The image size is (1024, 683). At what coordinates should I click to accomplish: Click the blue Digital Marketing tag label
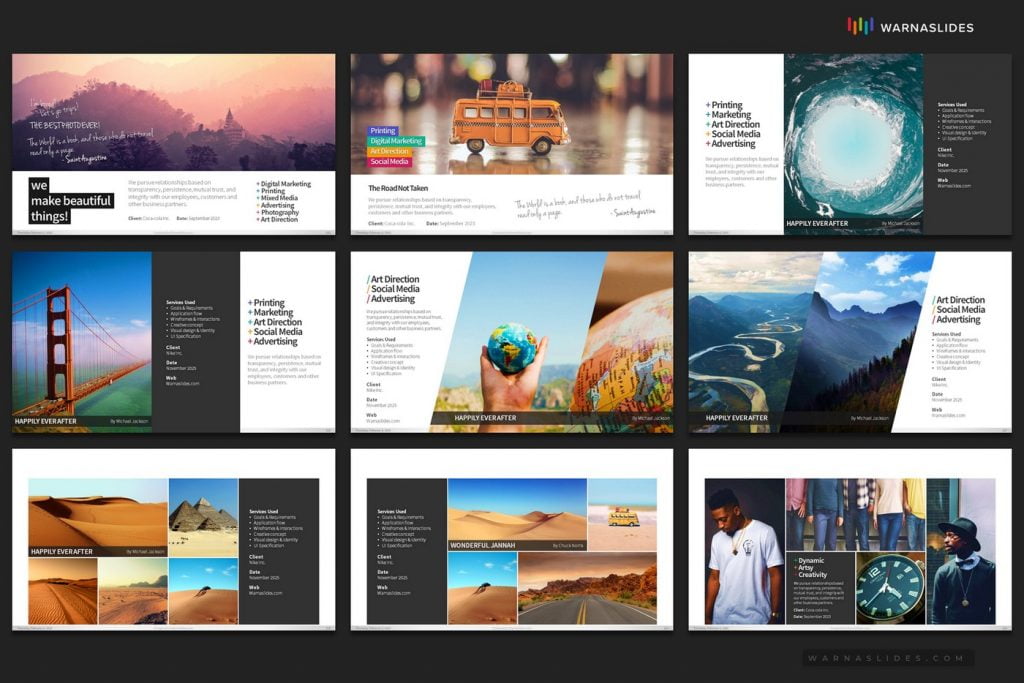396,141
